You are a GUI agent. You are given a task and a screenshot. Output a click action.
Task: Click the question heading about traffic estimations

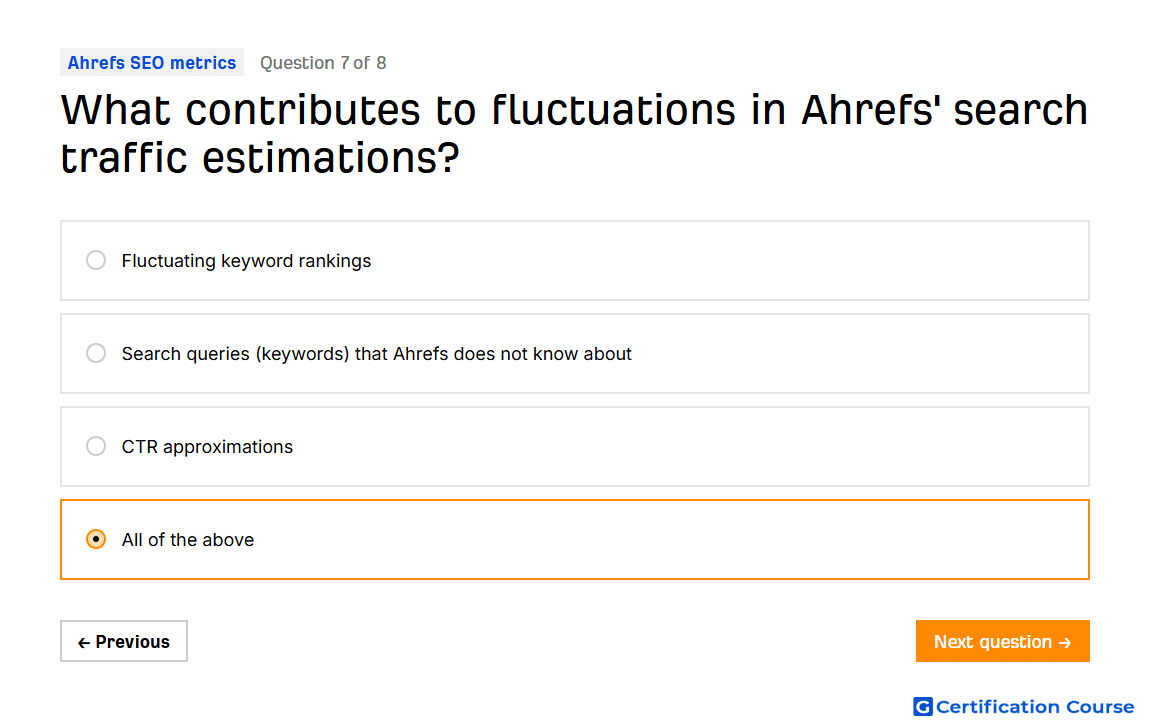[574, 133]
